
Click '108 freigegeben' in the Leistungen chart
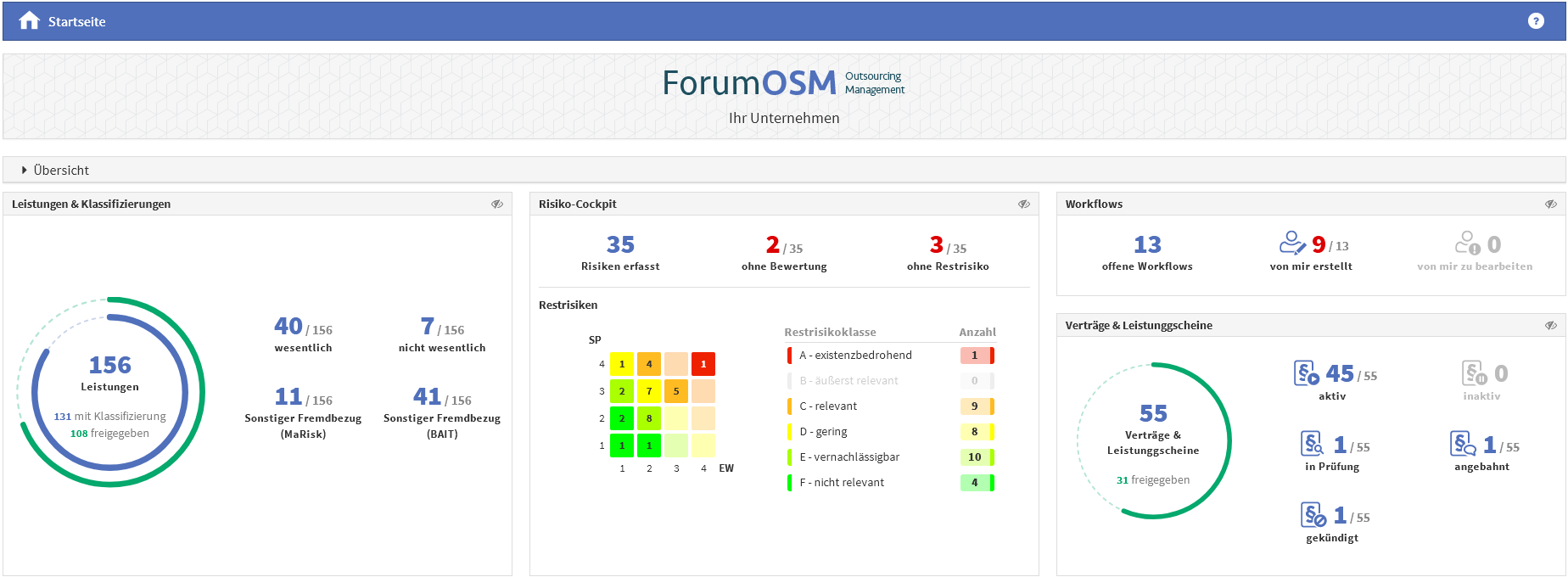(x=109, y=434)
